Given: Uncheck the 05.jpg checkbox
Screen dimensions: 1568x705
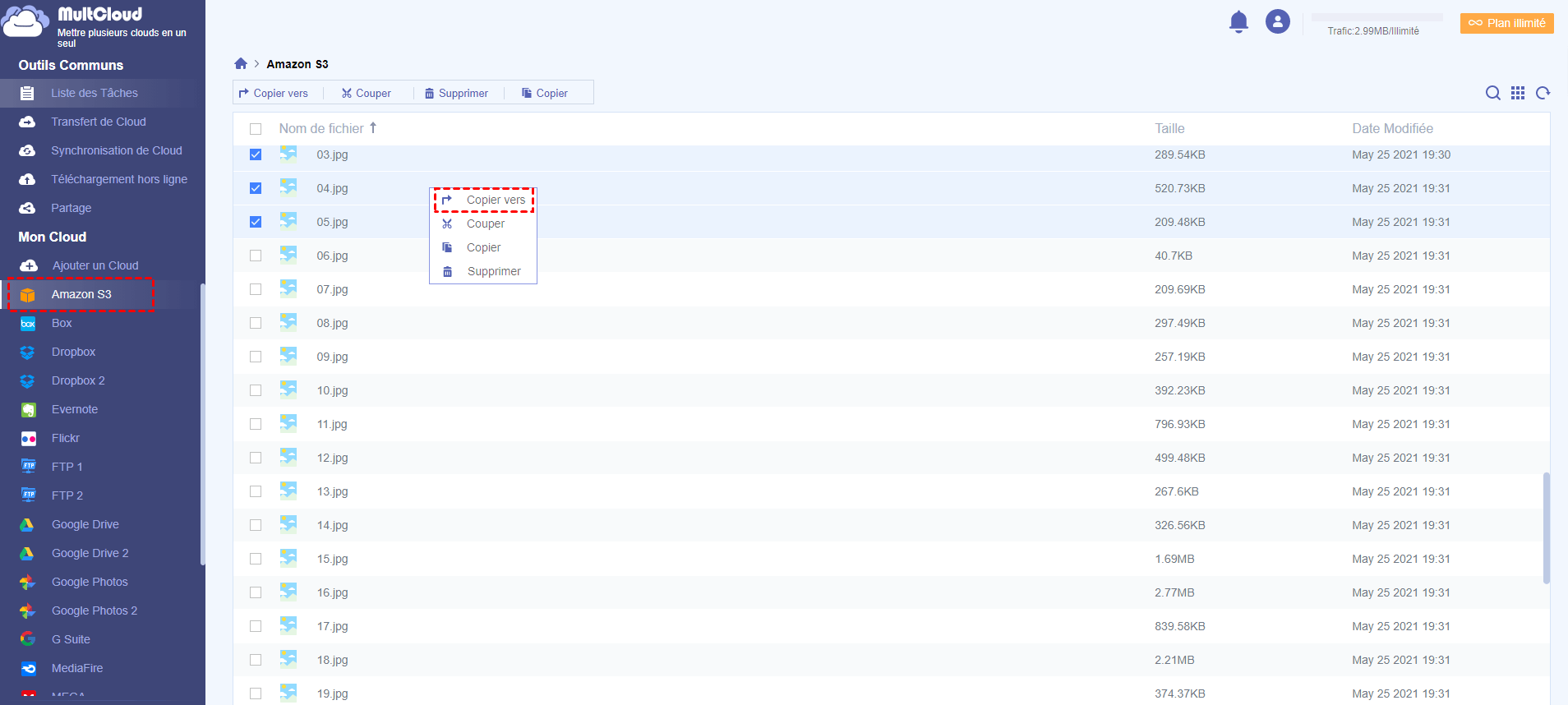Looking at the screenshot, I should (x=256, y=222).
